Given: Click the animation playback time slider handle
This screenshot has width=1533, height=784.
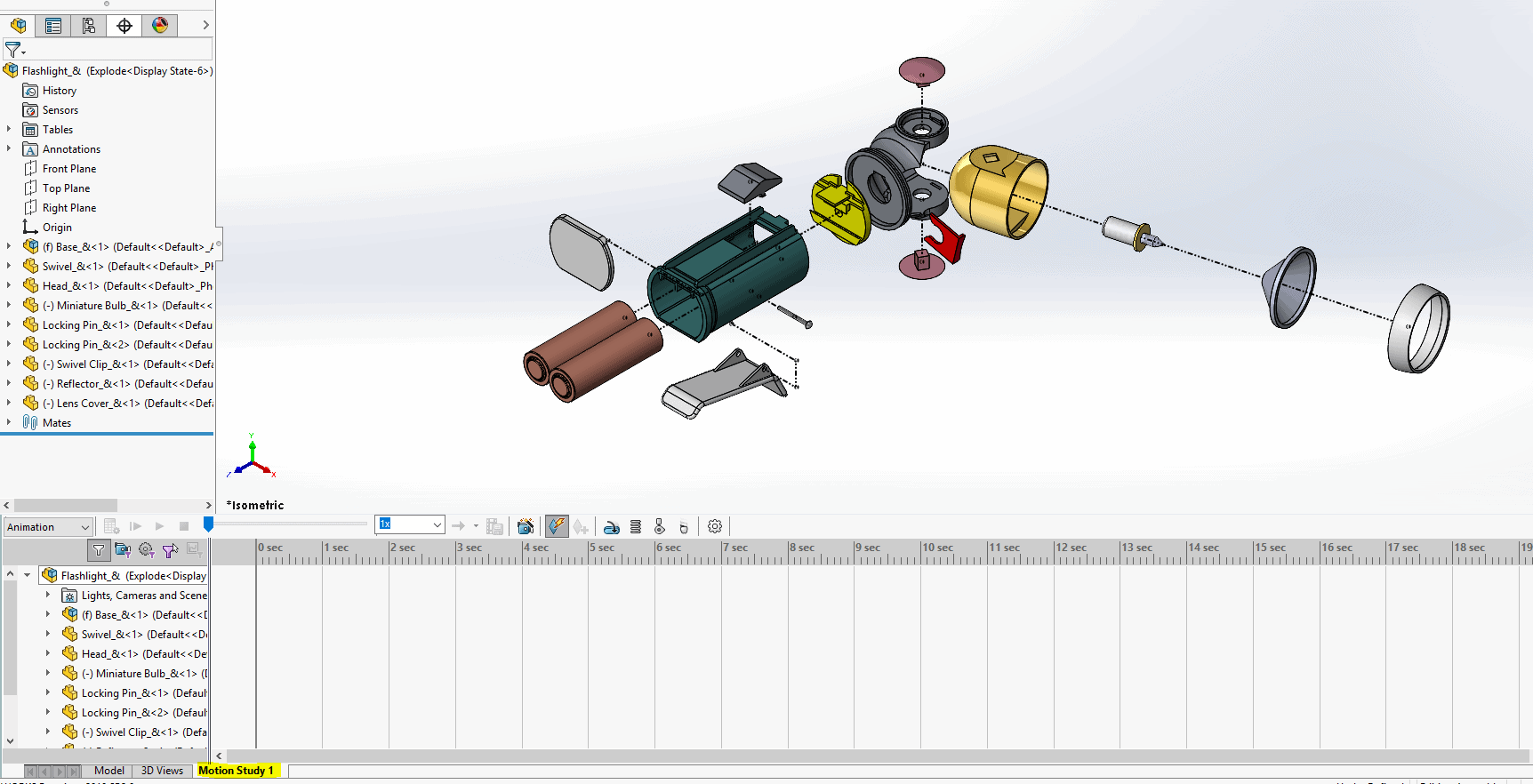Looking at the screenshot, I should 208,525.
